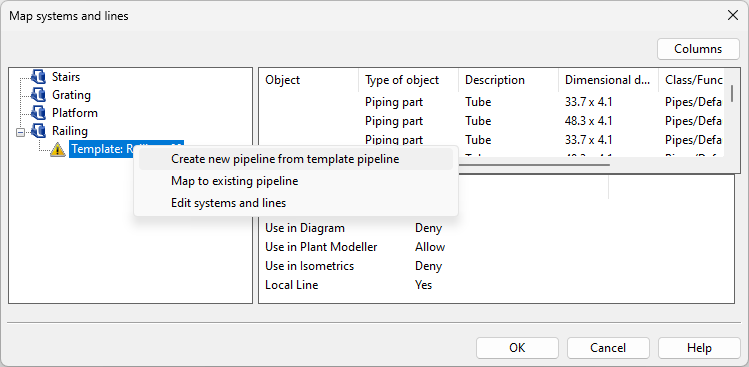The image size is (749, 367).
Task: Click the 48.3 x 4.1 dimension cell
Action: coord(588,121)
